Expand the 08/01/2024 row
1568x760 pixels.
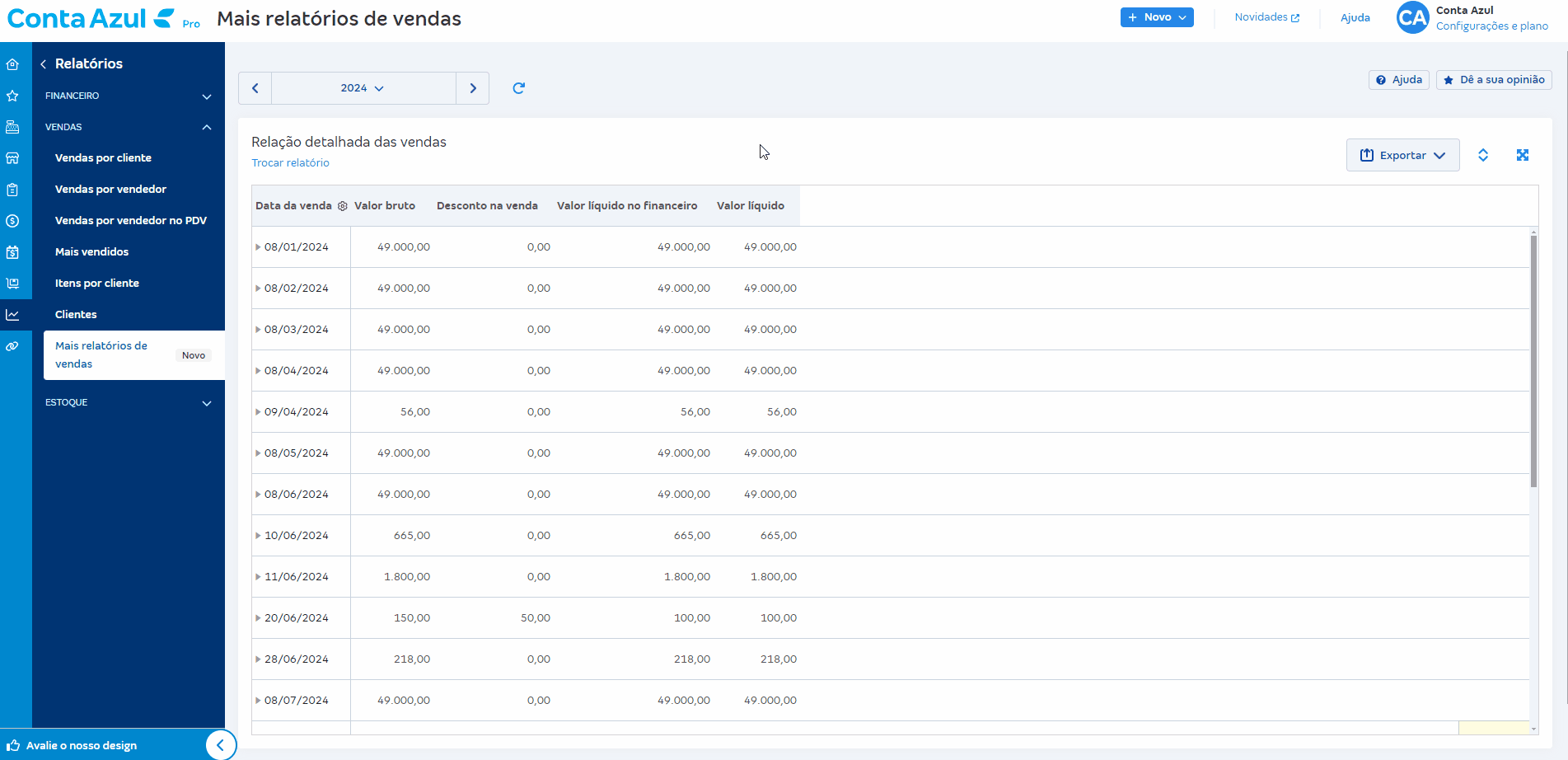pyautogui.click(x=258, y=247)
